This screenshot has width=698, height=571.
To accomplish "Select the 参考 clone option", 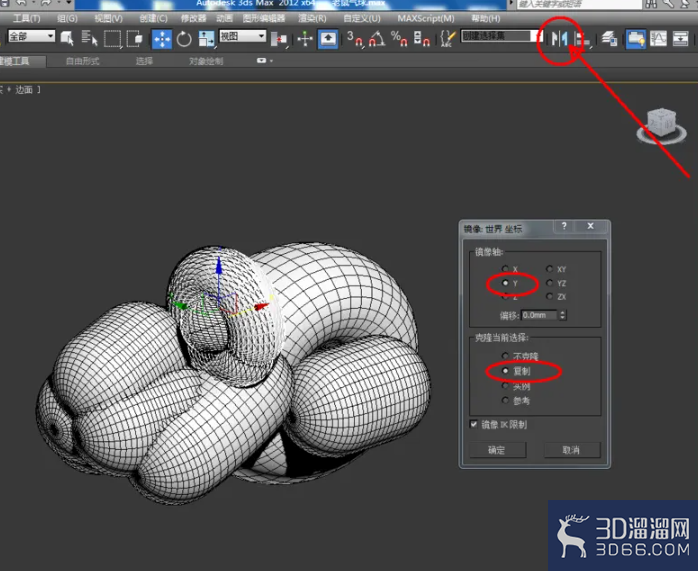I will pos(505,401).
